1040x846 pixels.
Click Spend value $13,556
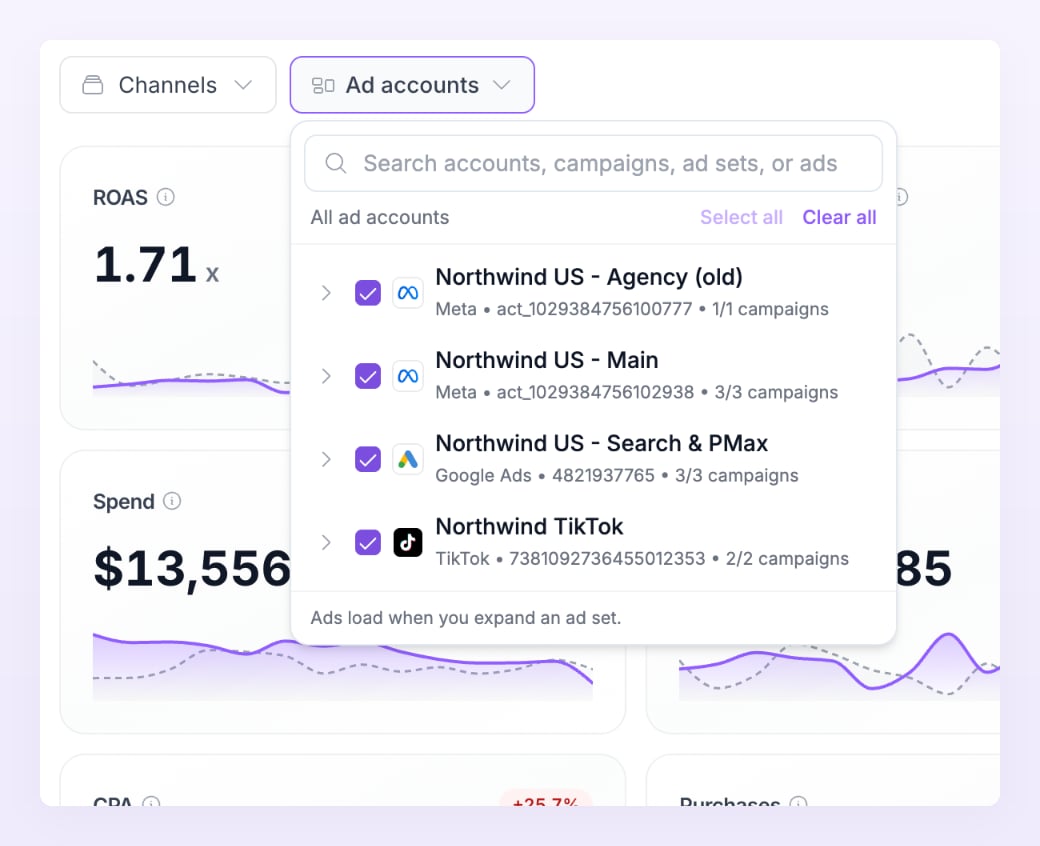click(192, 568)
